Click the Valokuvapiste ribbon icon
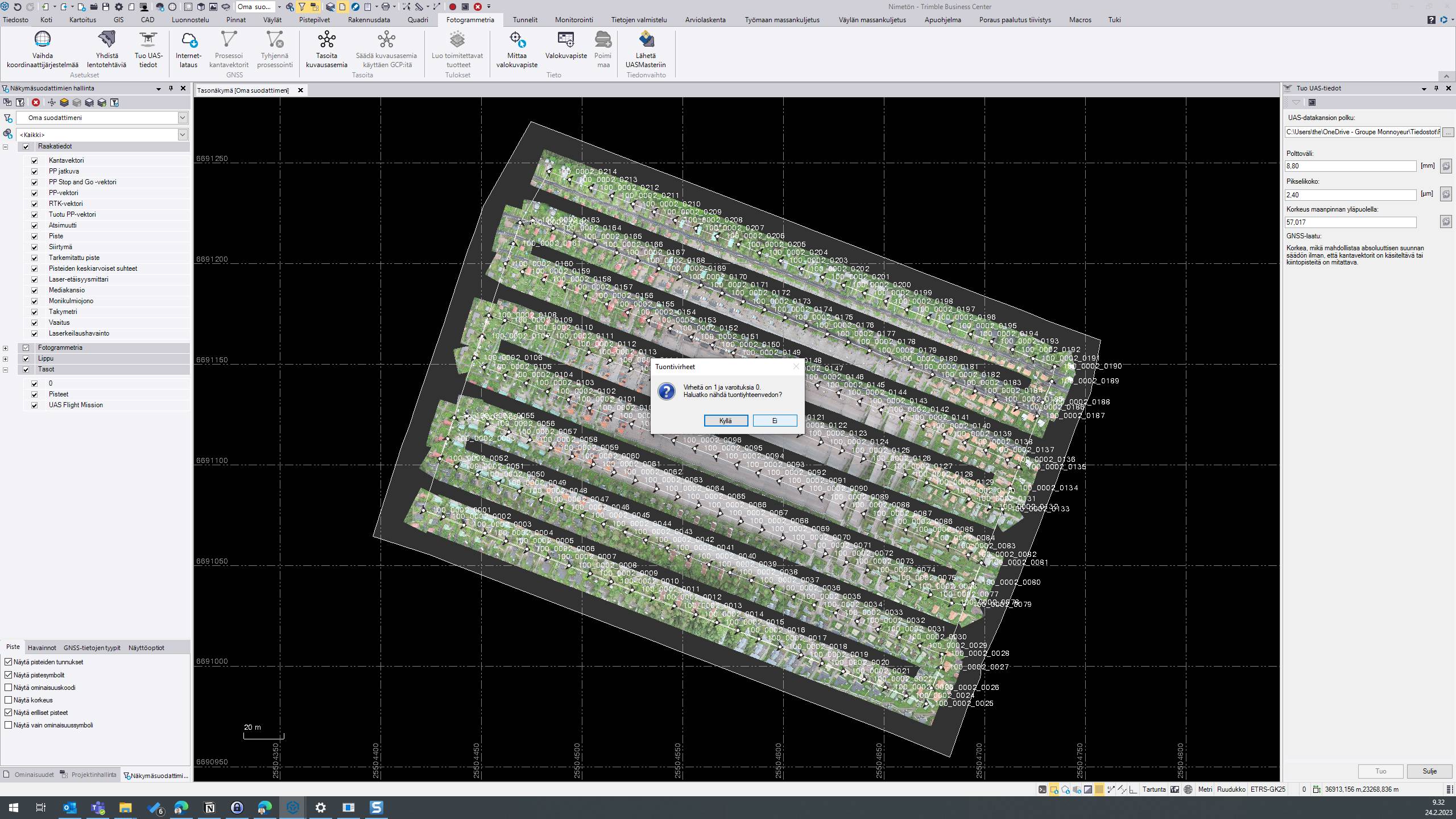This screenshot has height=819, width=1456. (x=566, y=45)
